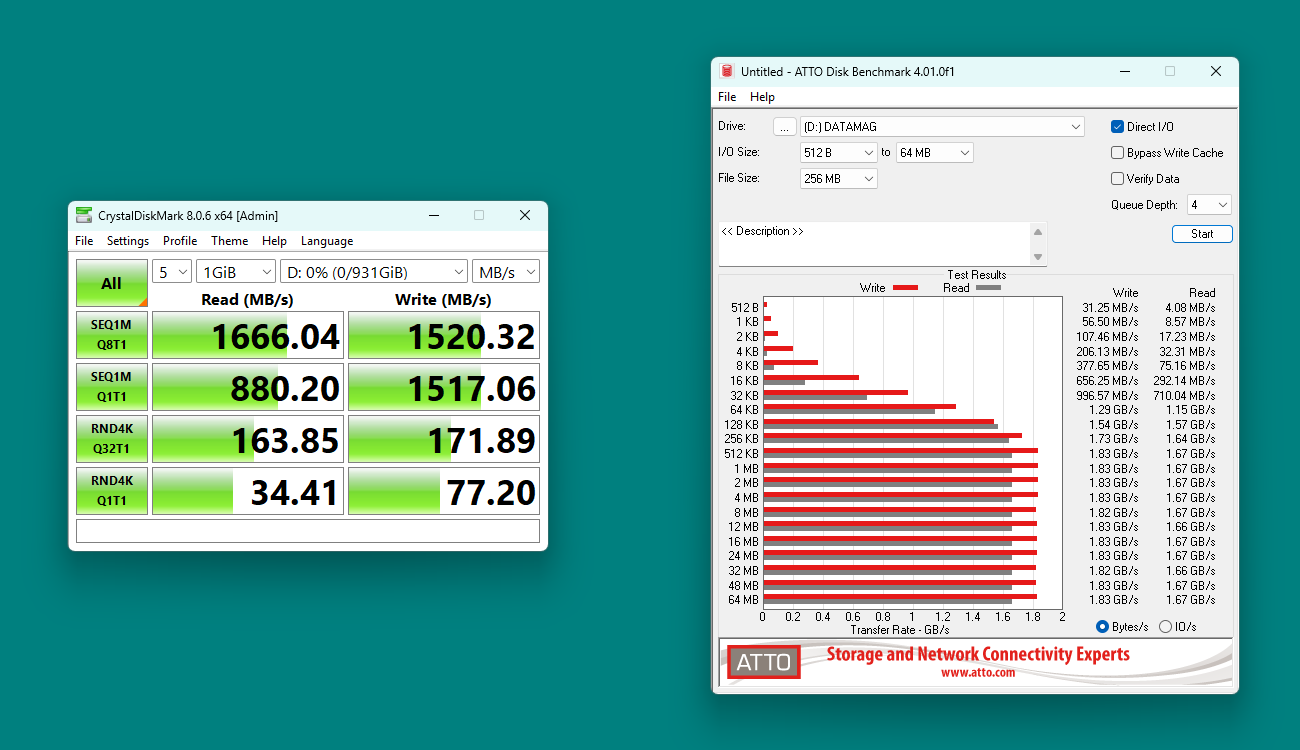Image resolution: width=1300 pixels, height=750 pixels.
Task: Start the SEQ1M Q8T1 test
Action: pos(112,335)
